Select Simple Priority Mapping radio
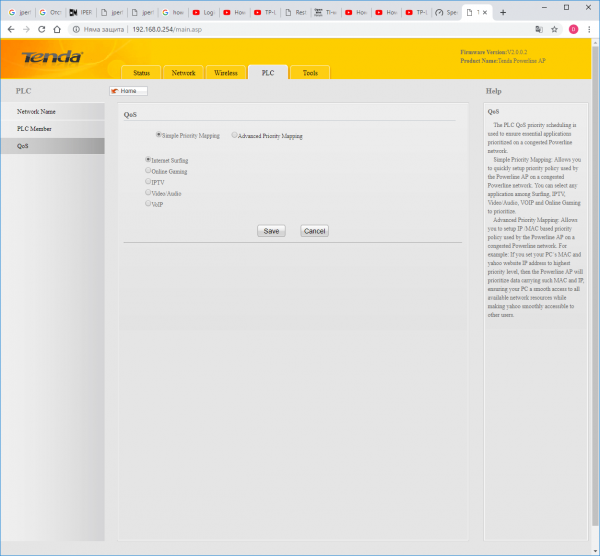Viewport: 600px width, 556px height. point(158,135)
